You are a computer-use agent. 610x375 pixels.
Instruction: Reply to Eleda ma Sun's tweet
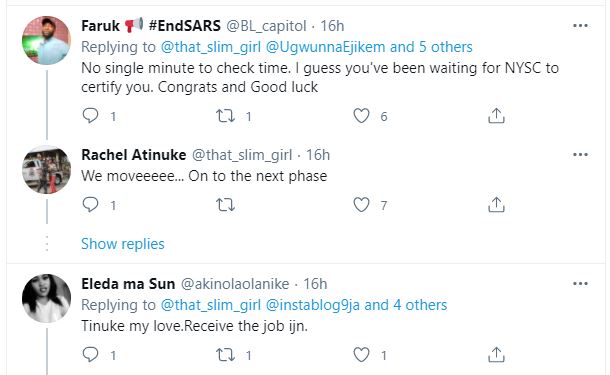[91, 354]
